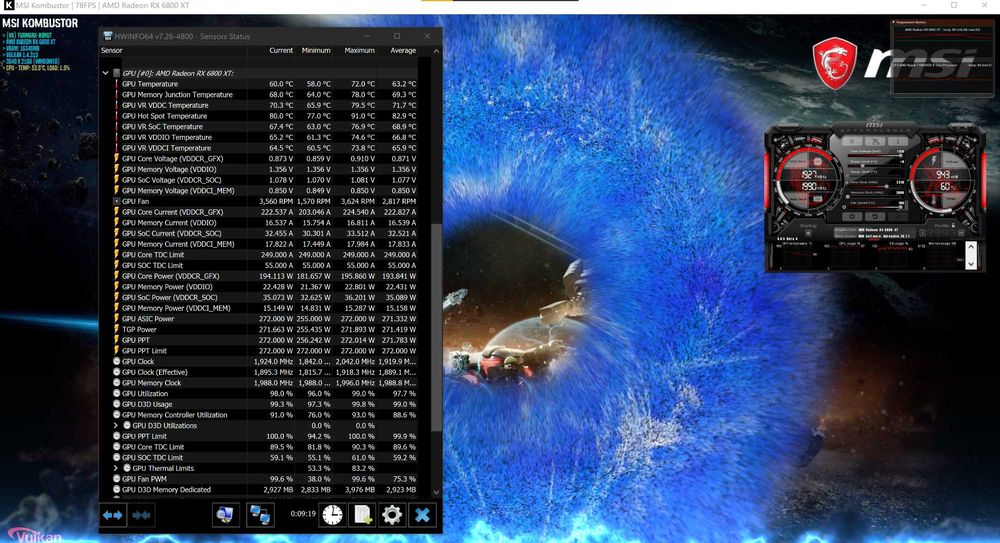
Task: Start logging with the sheet-plus icon
Action: pos(362,515)
